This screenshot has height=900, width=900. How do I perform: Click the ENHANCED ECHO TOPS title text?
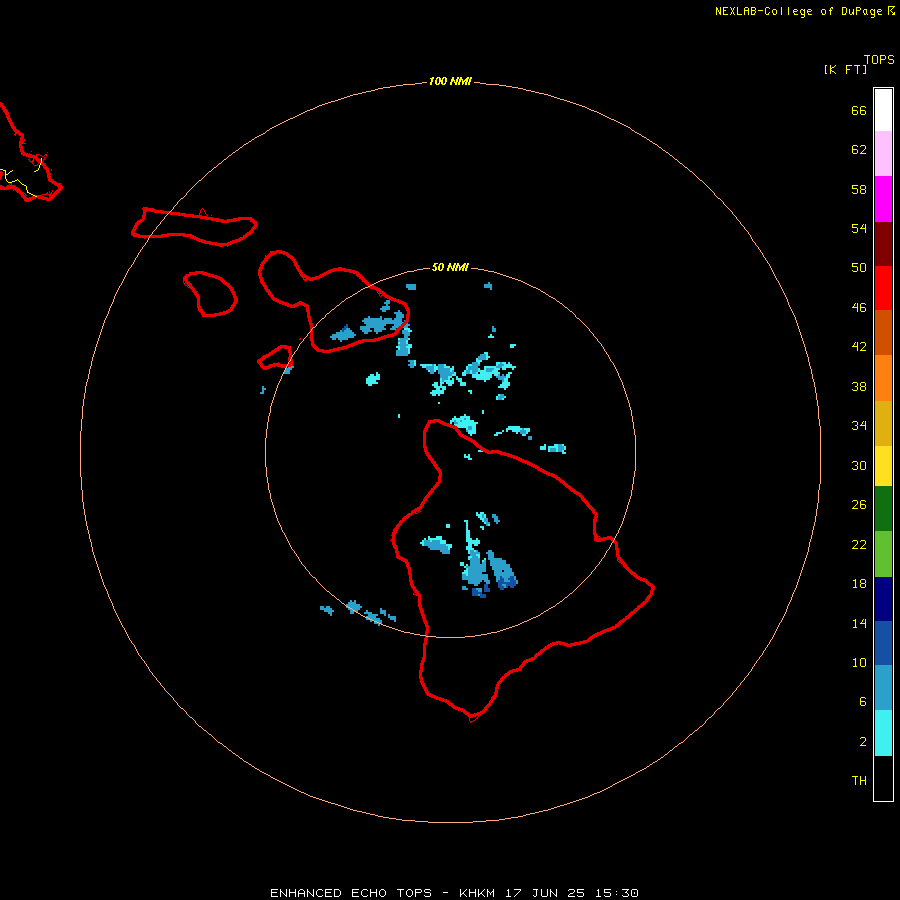(351, 893)
